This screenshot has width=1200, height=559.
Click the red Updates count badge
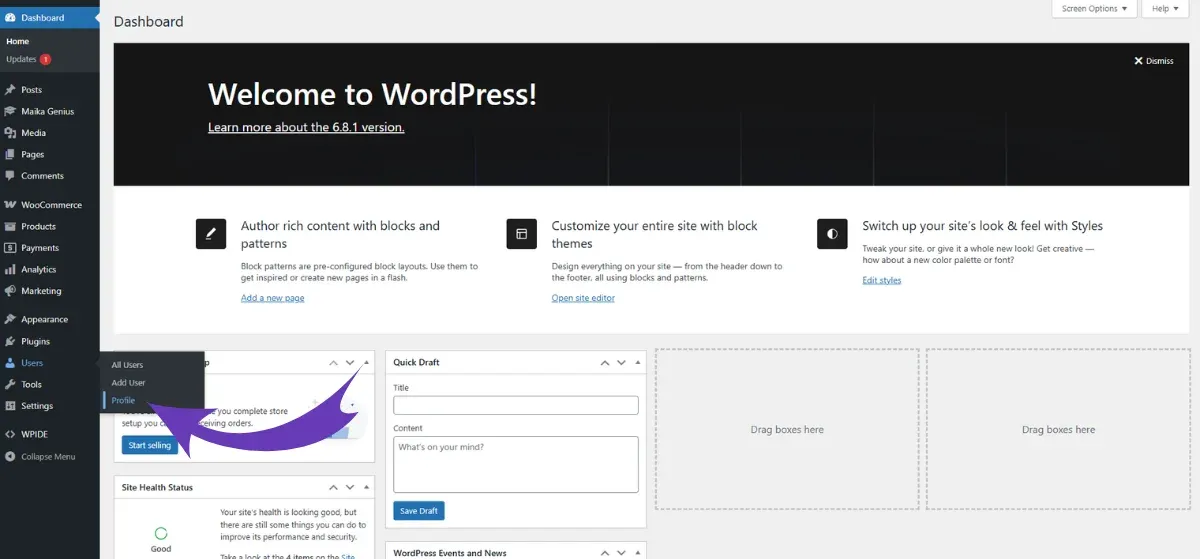46,60
